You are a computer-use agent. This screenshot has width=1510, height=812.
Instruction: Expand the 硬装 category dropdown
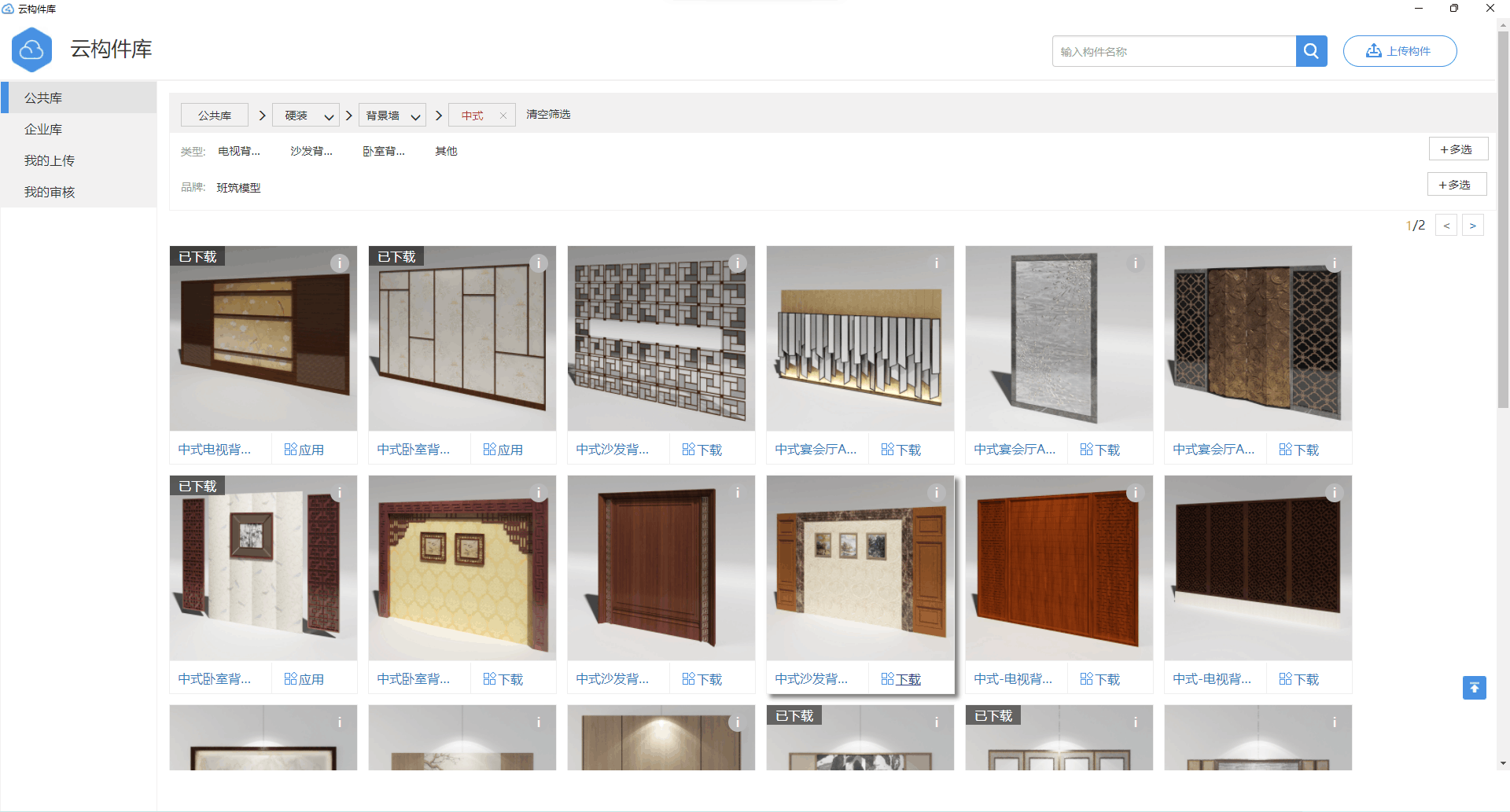click(x=306, y=116)
